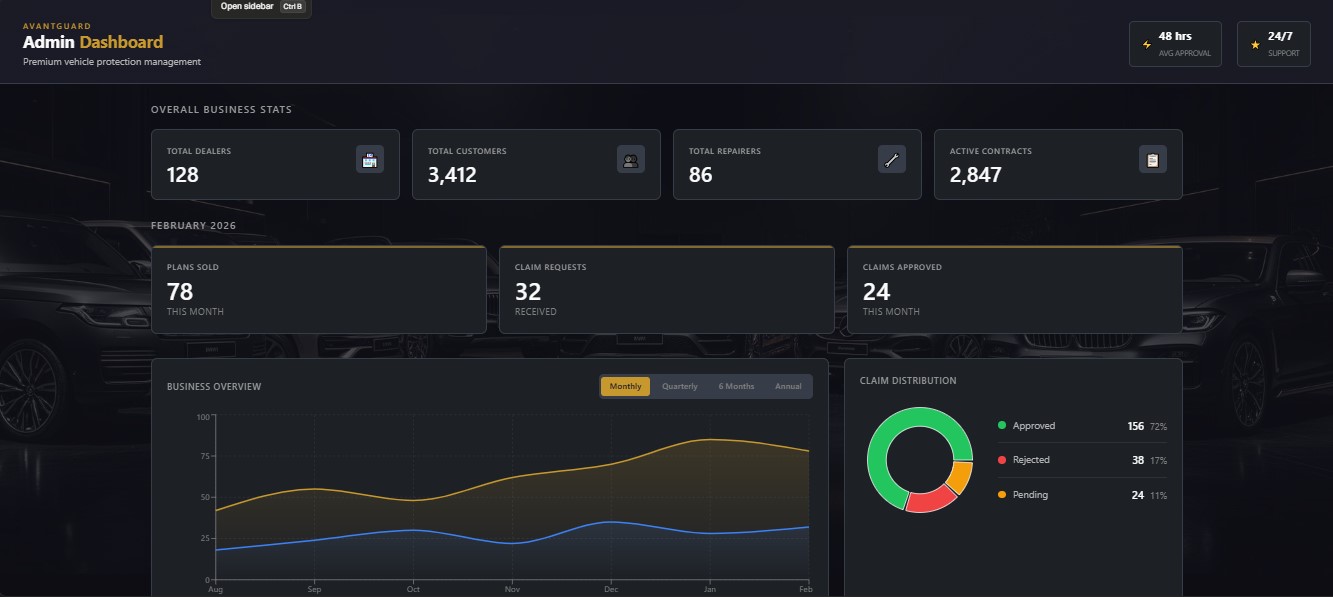Click the Nov label on chart axis
This screenshot has height=597, width=1333.
pos(512,589)
